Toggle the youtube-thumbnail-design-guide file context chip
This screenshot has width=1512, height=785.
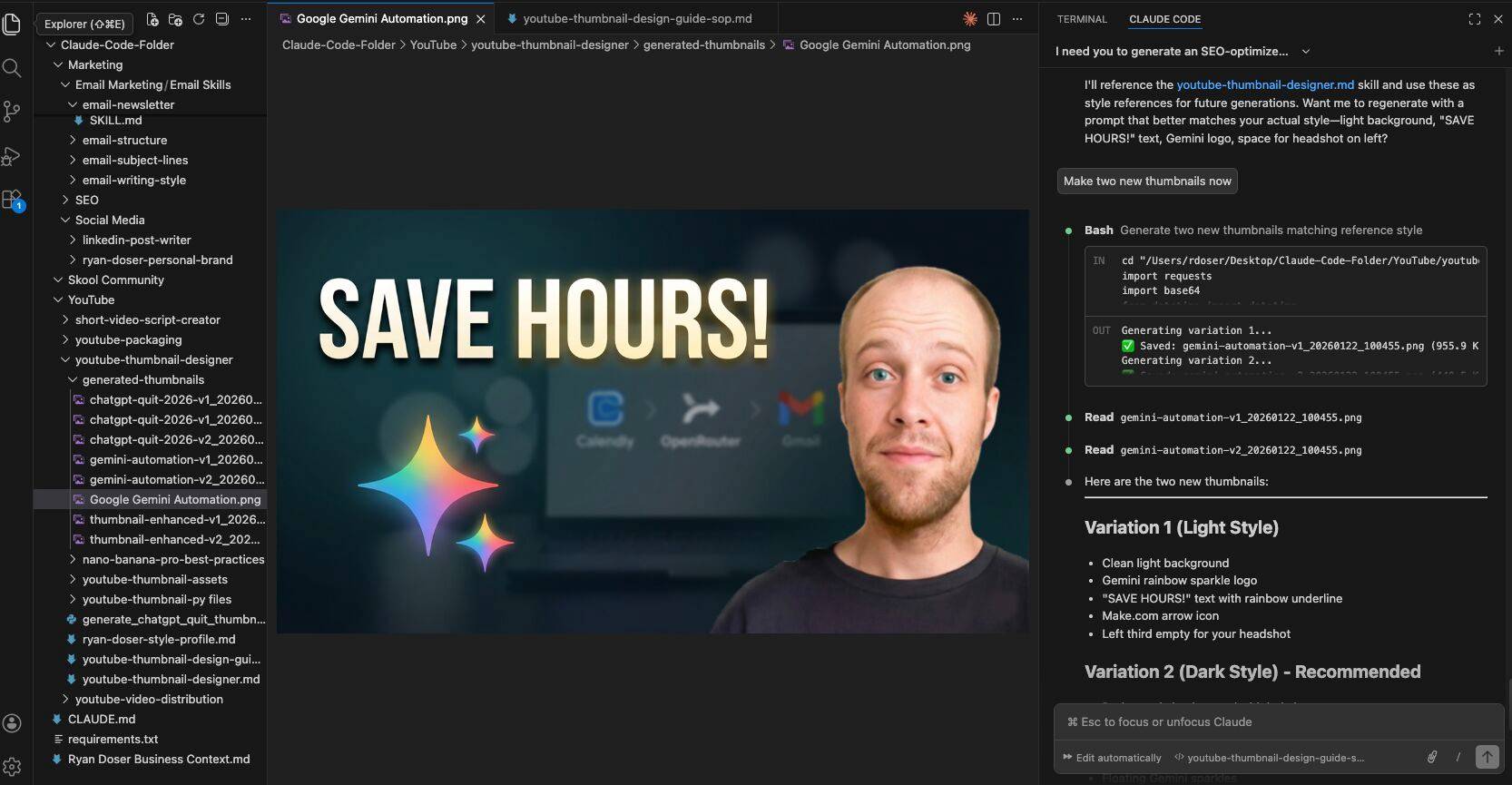(x=1269, y=758)
